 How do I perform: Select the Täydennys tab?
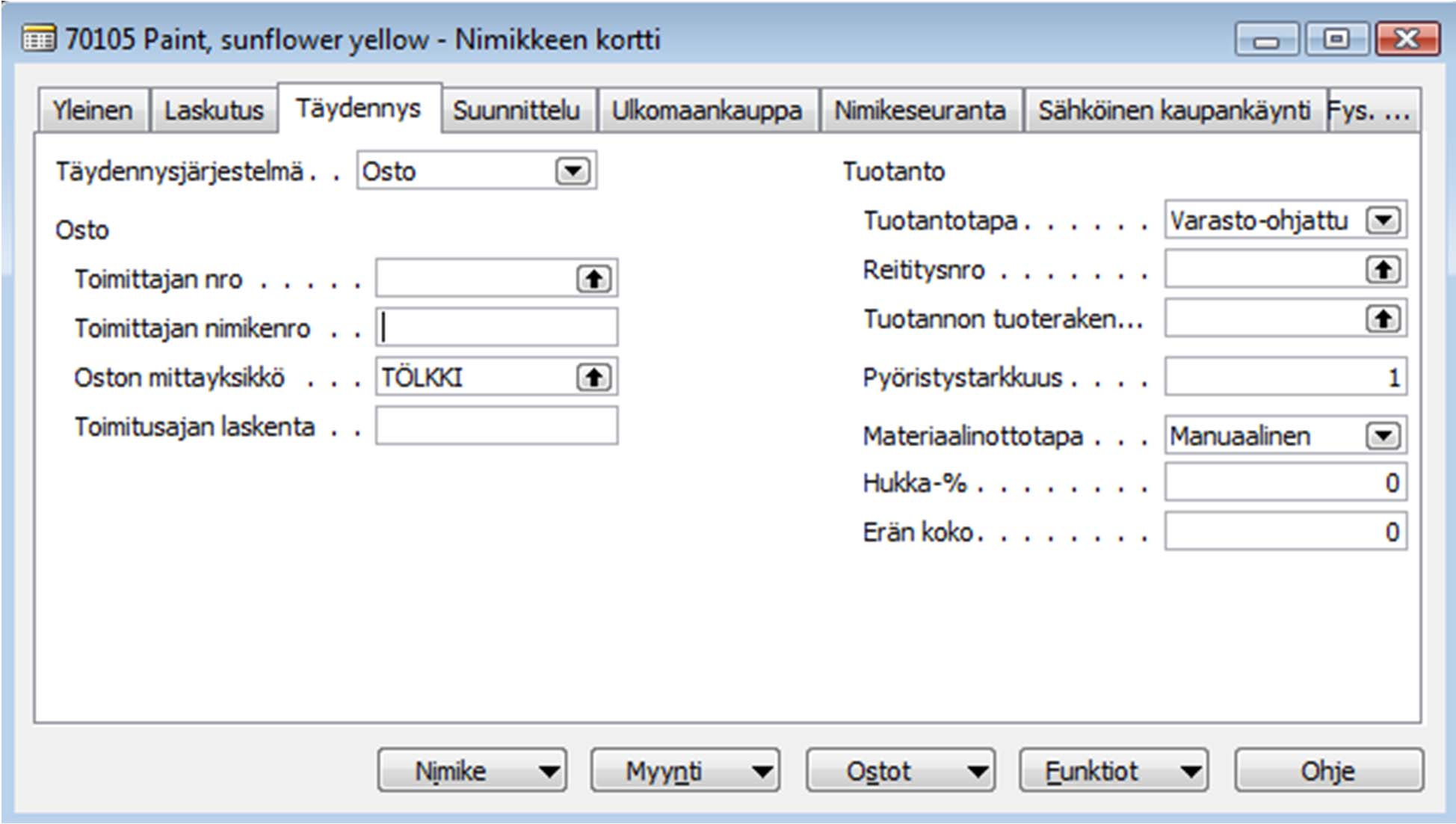(x=359, y=108)
